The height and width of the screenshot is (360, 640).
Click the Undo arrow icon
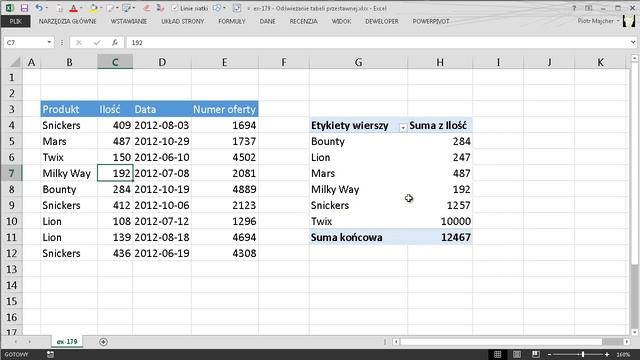39,8
